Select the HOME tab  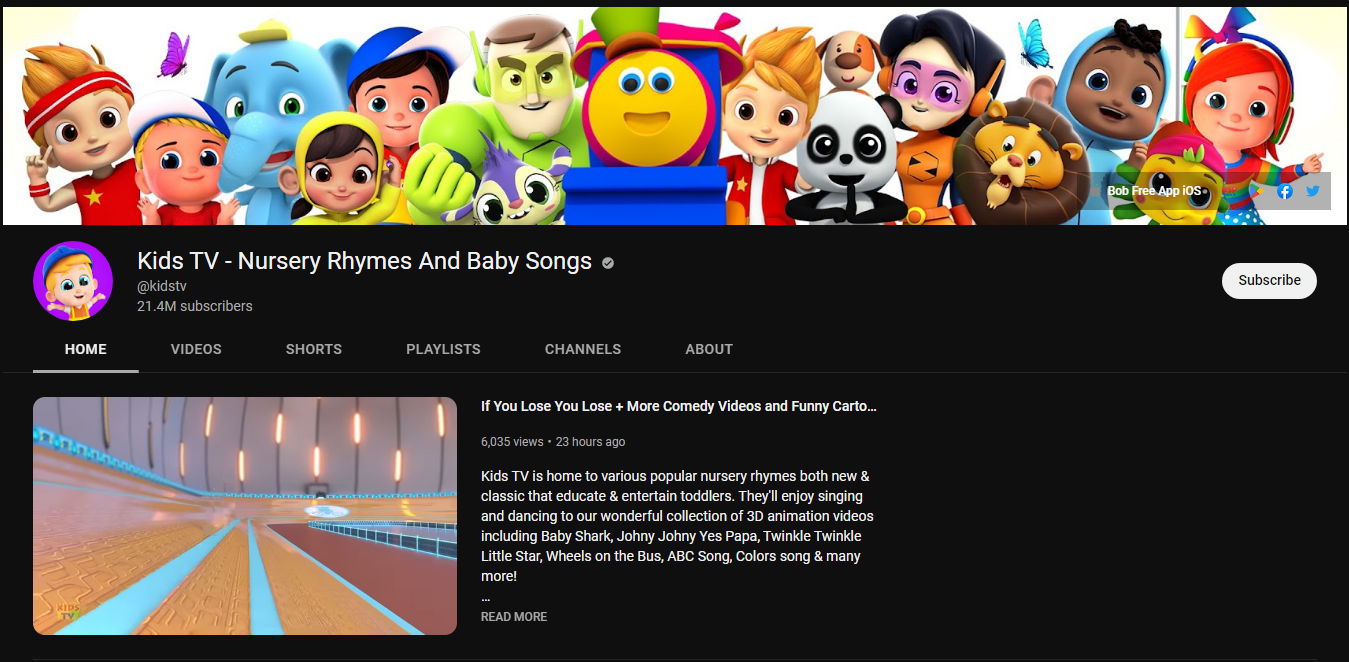tap(86, 349)
